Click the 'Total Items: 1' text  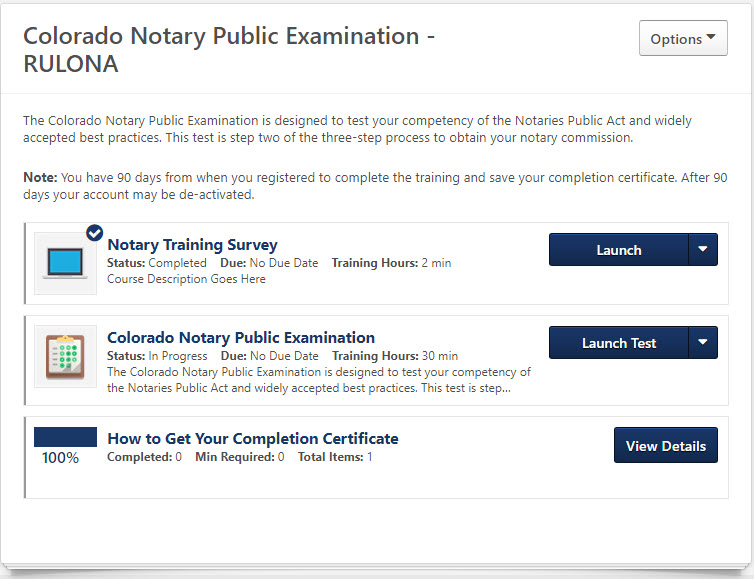335,457
